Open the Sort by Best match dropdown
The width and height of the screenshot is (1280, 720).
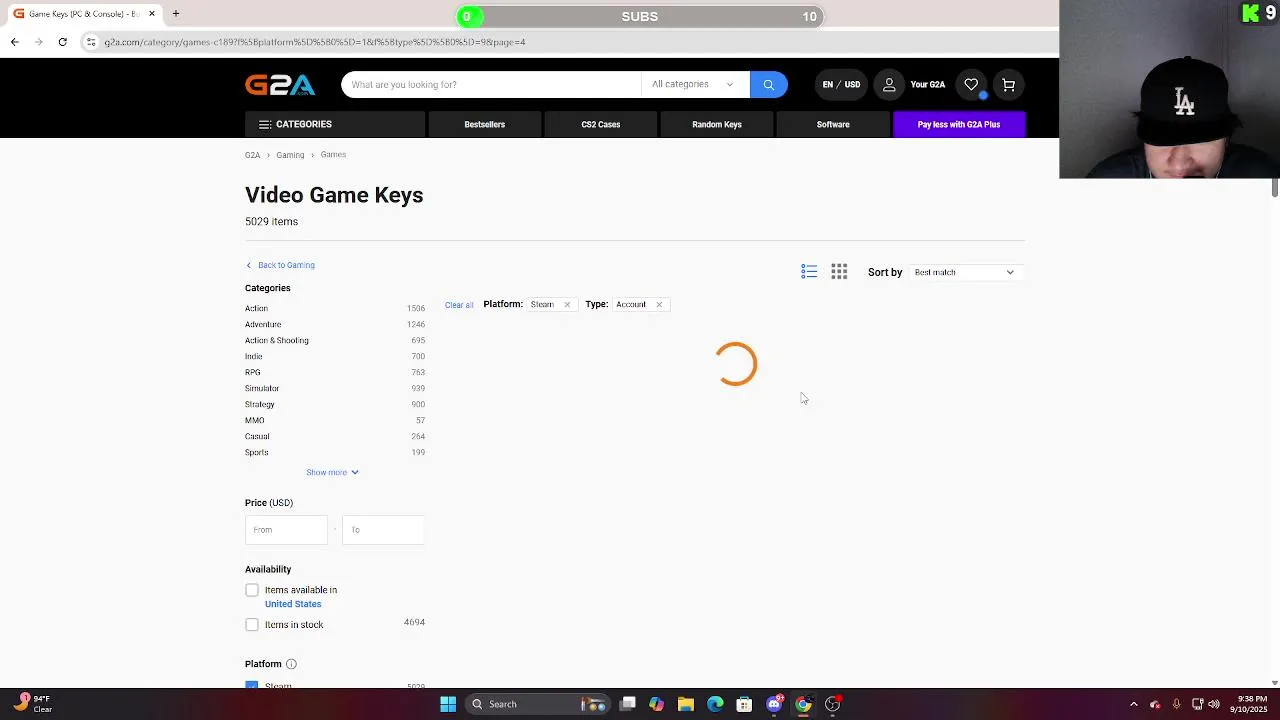(964, 272)
